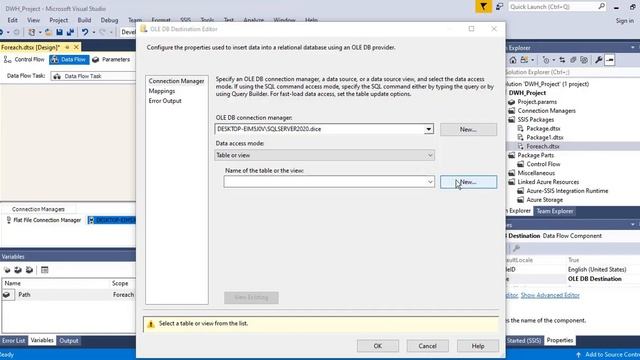Click the Delete Variable icon
Image resolution: width=640 pixels, height=360 pixels.
[x=29, y=270]
